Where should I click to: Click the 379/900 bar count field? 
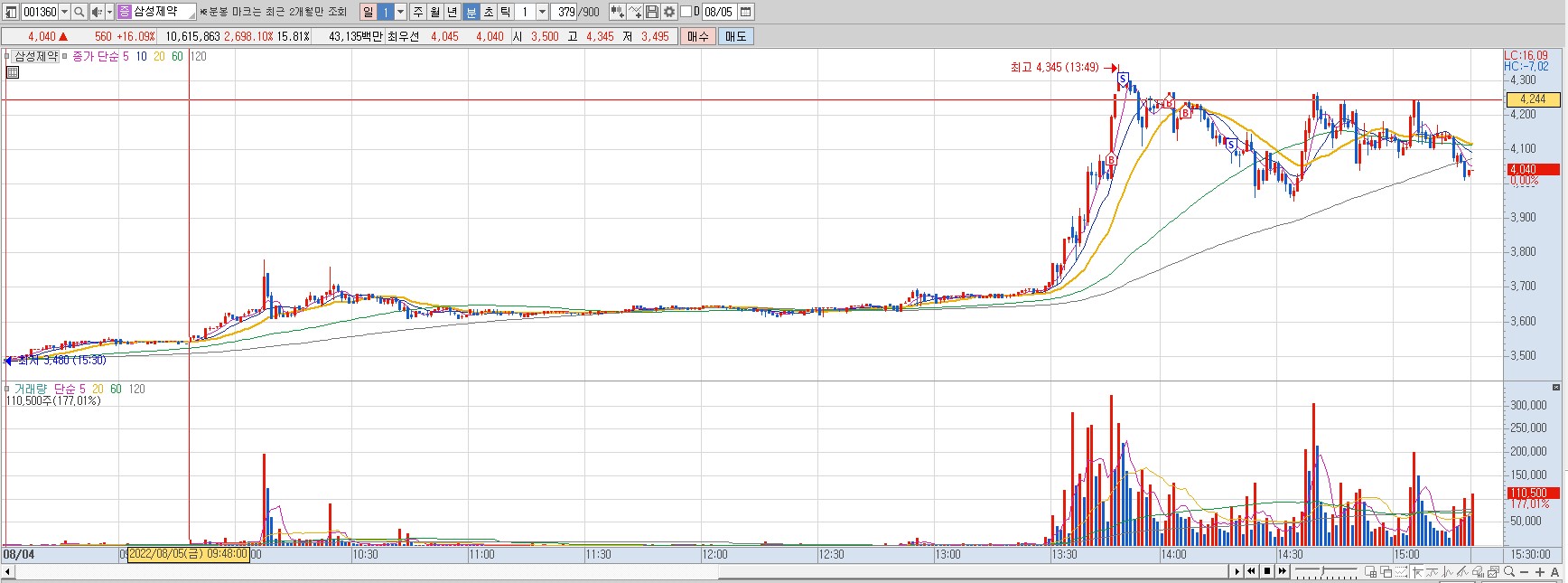click(x=565, y=12)
